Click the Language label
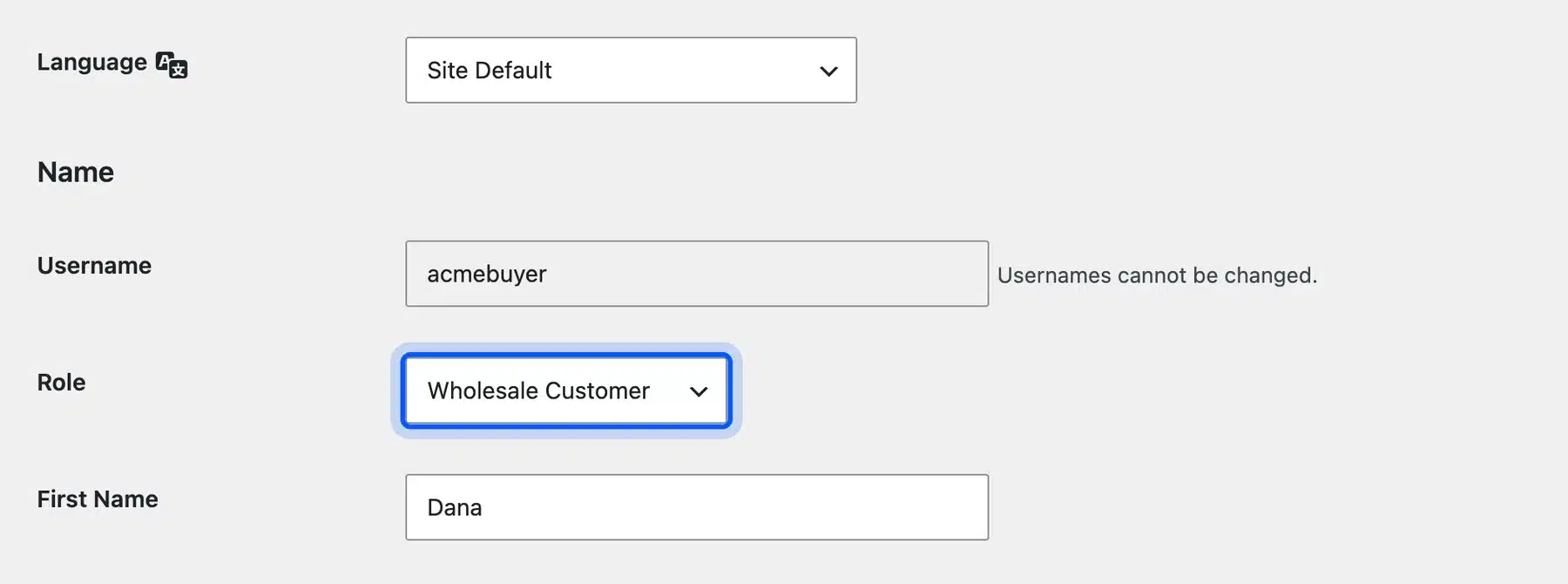 coord(92,63)
